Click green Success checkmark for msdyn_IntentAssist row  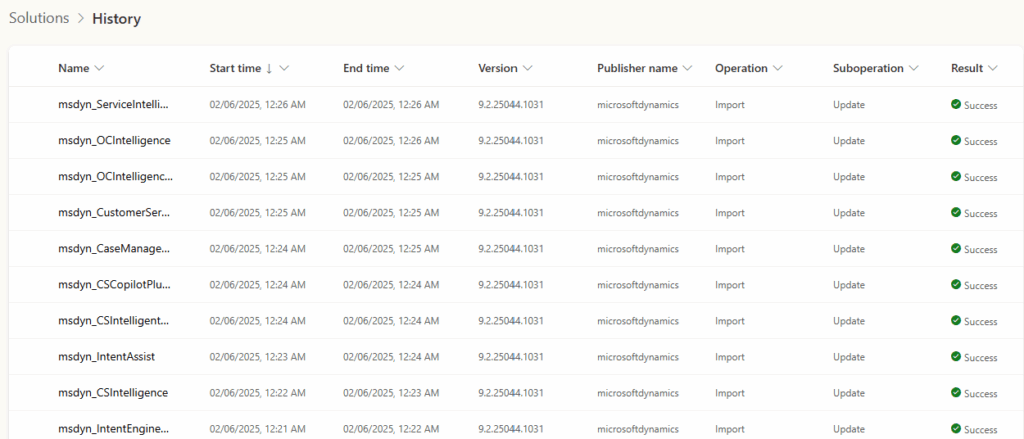956,357
